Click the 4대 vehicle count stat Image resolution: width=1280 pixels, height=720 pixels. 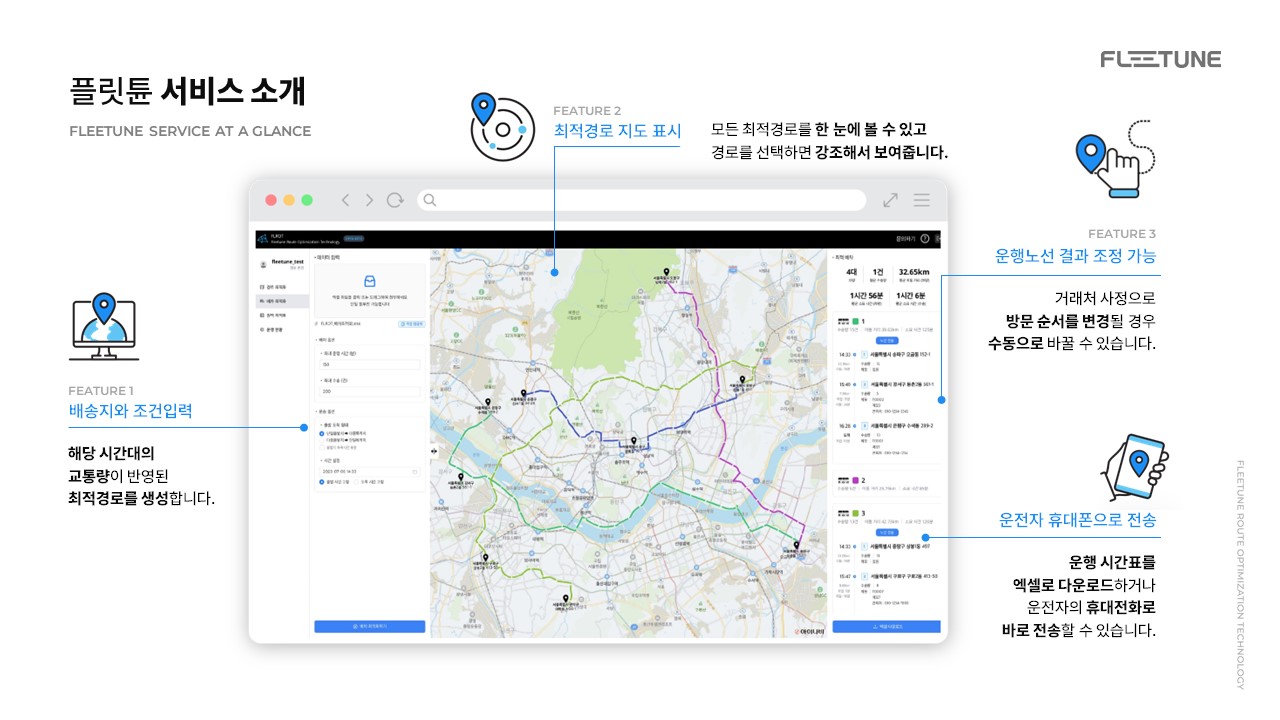[x=851, y=274]
